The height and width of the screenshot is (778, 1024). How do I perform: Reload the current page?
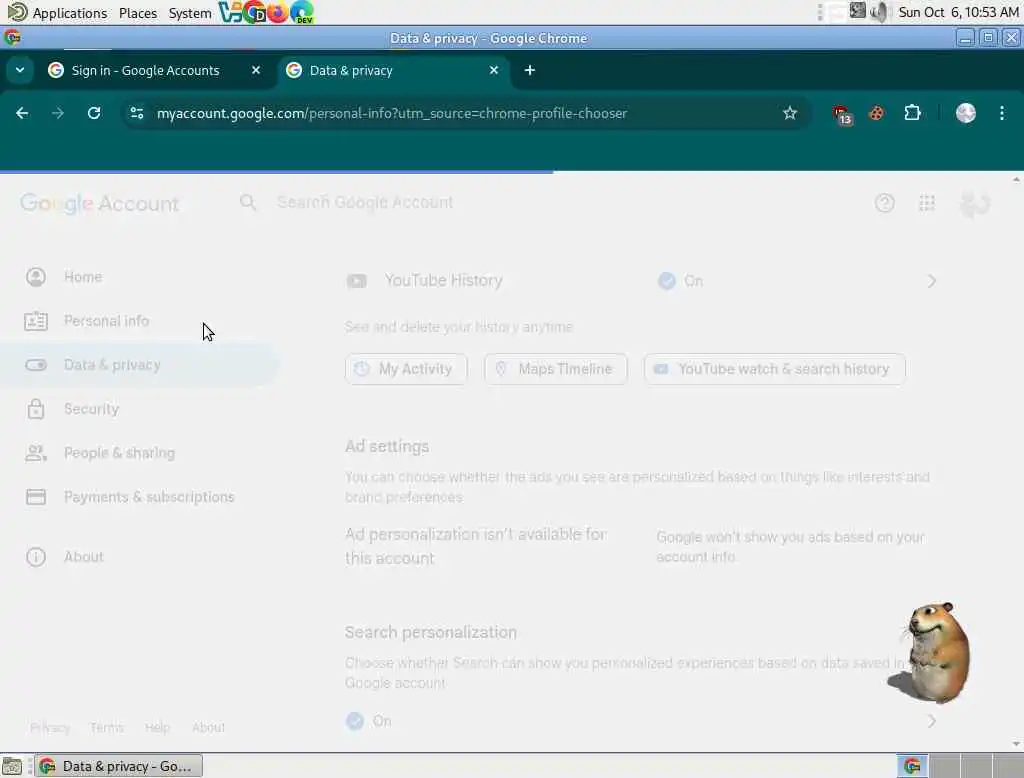(94, 113)
